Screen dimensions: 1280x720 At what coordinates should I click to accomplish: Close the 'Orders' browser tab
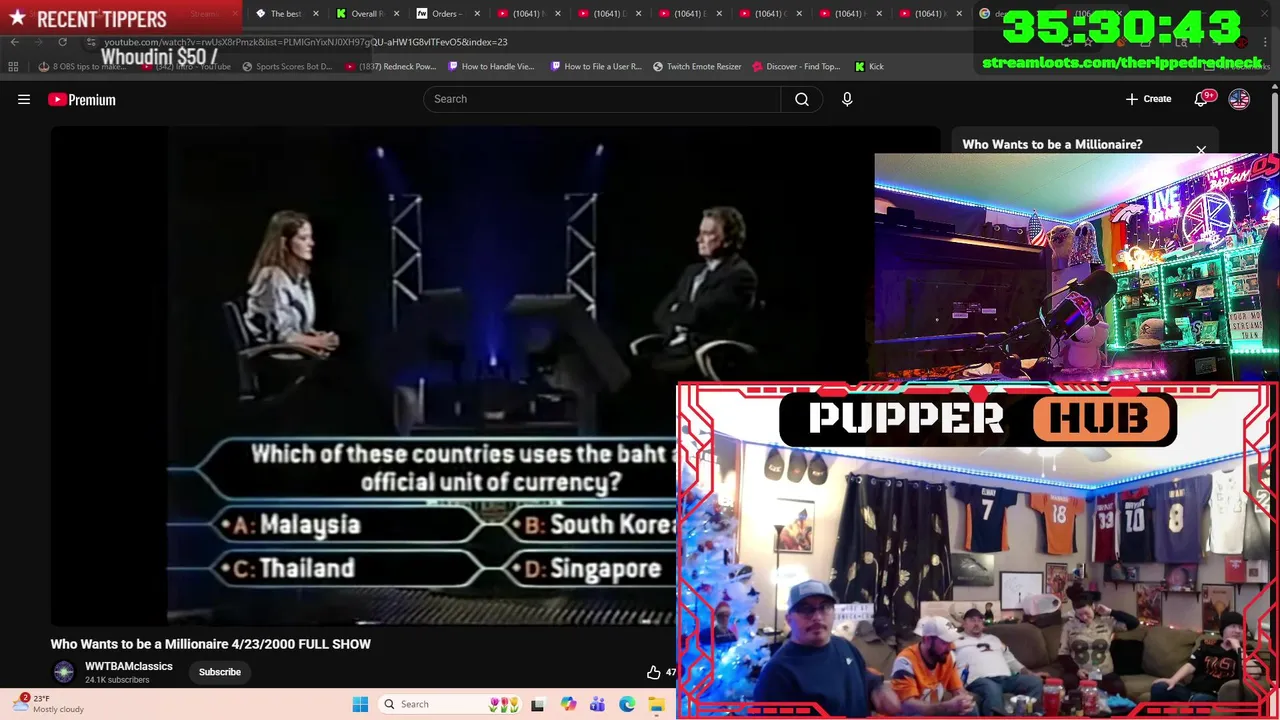pyautogui.click(x=476, y=14)
